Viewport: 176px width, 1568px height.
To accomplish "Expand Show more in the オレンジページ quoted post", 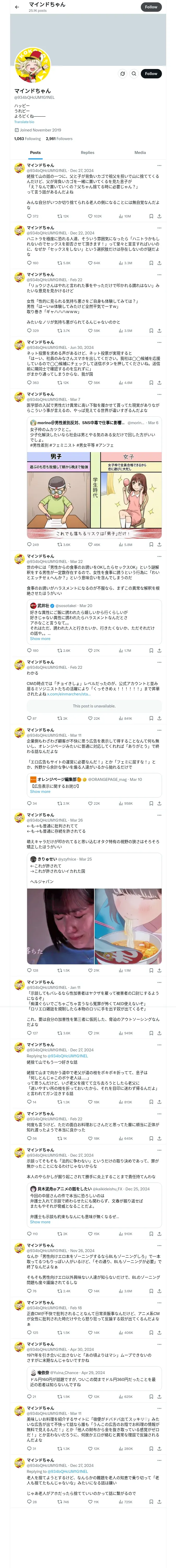I will 40,792.
